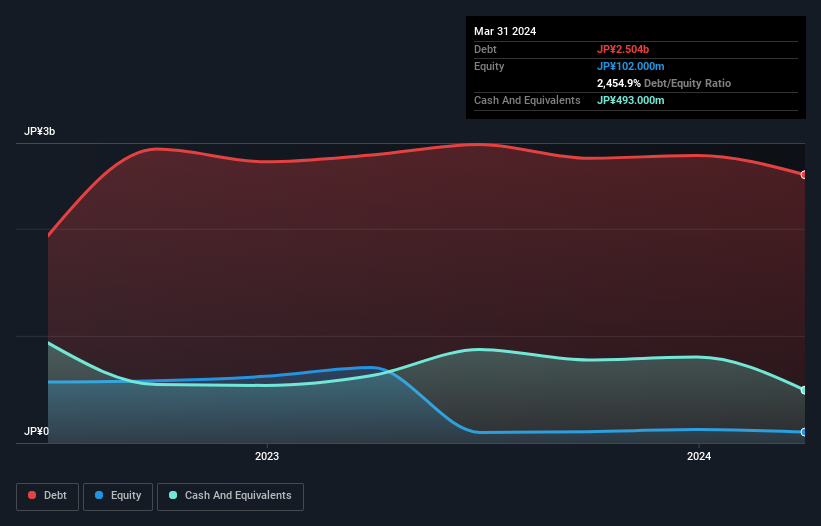The height and width of the screenshot is (526, 821).
Task: Click Cash And Equivalents label in tooltip
Action: [527, 100]
